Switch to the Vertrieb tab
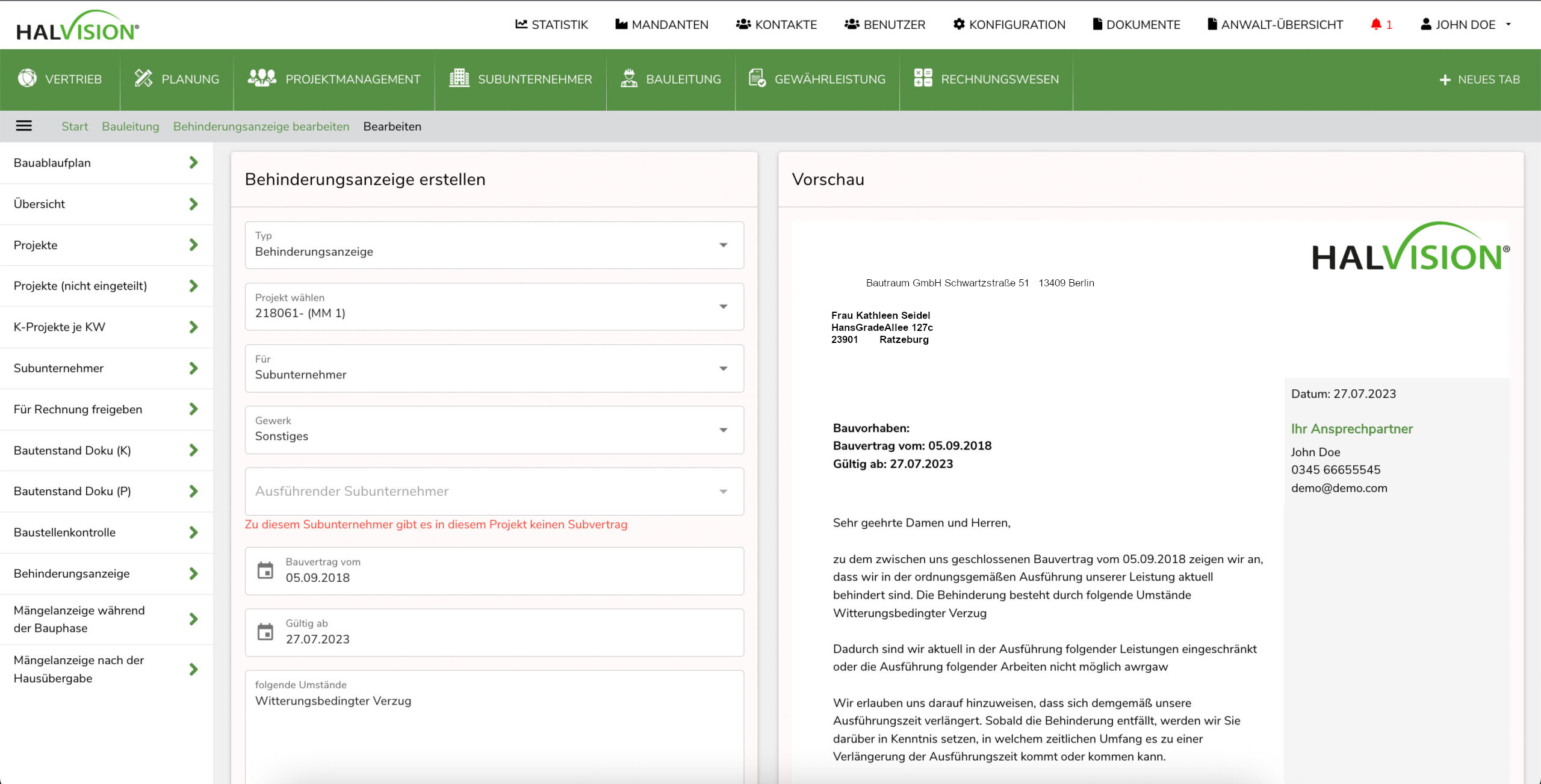The width and height of the screenshot is (1541, 784). 60,79
